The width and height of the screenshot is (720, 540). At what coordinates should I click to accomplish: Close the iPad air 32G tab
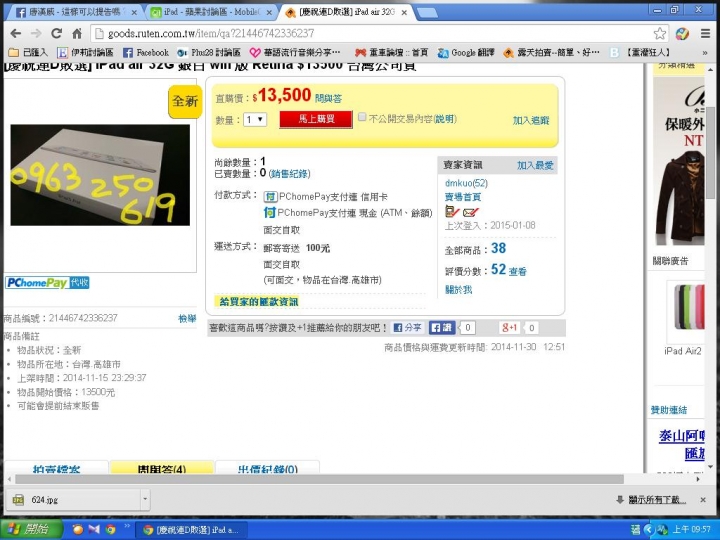point(404,13)
